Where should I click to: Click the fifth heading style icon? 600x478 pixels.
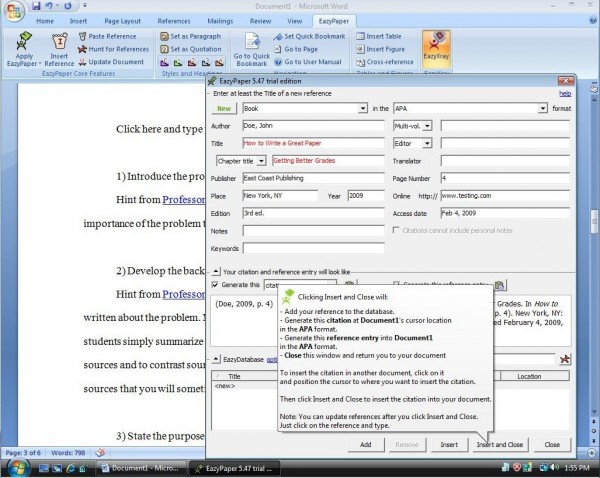219,62
